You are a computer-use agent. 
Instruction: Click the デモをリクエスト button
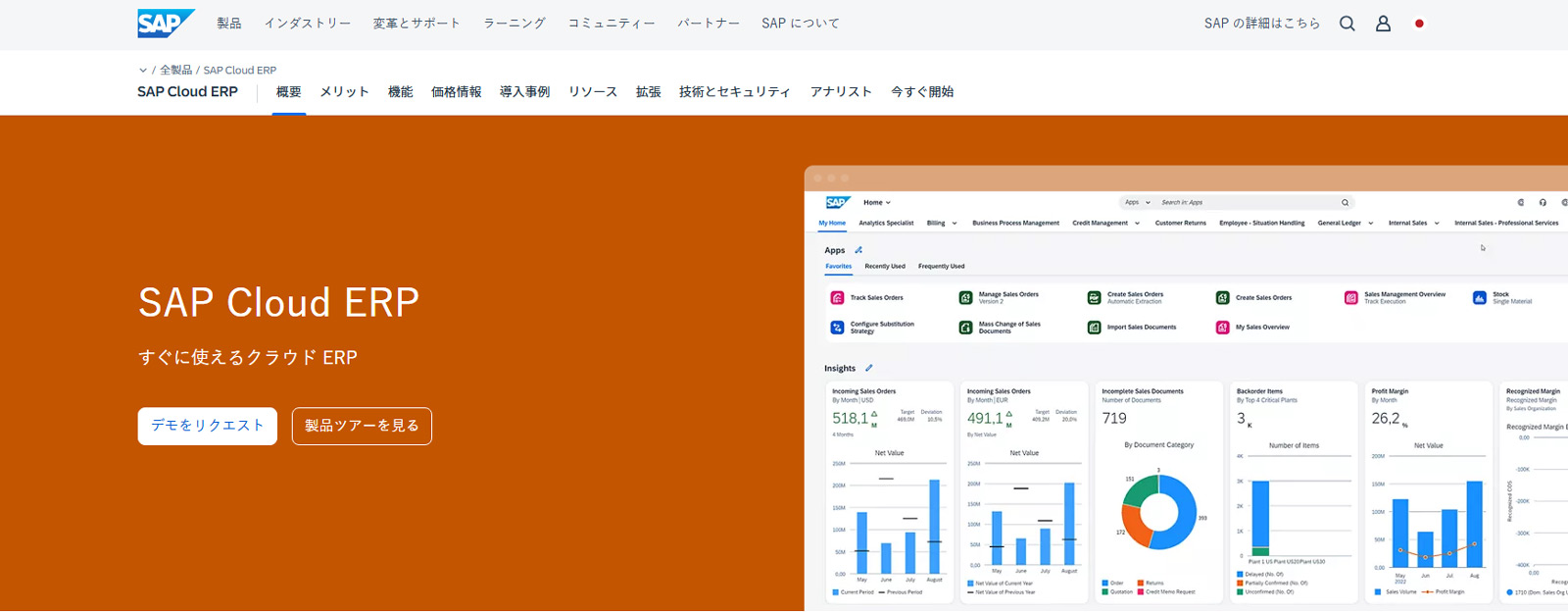coord(208,426)
